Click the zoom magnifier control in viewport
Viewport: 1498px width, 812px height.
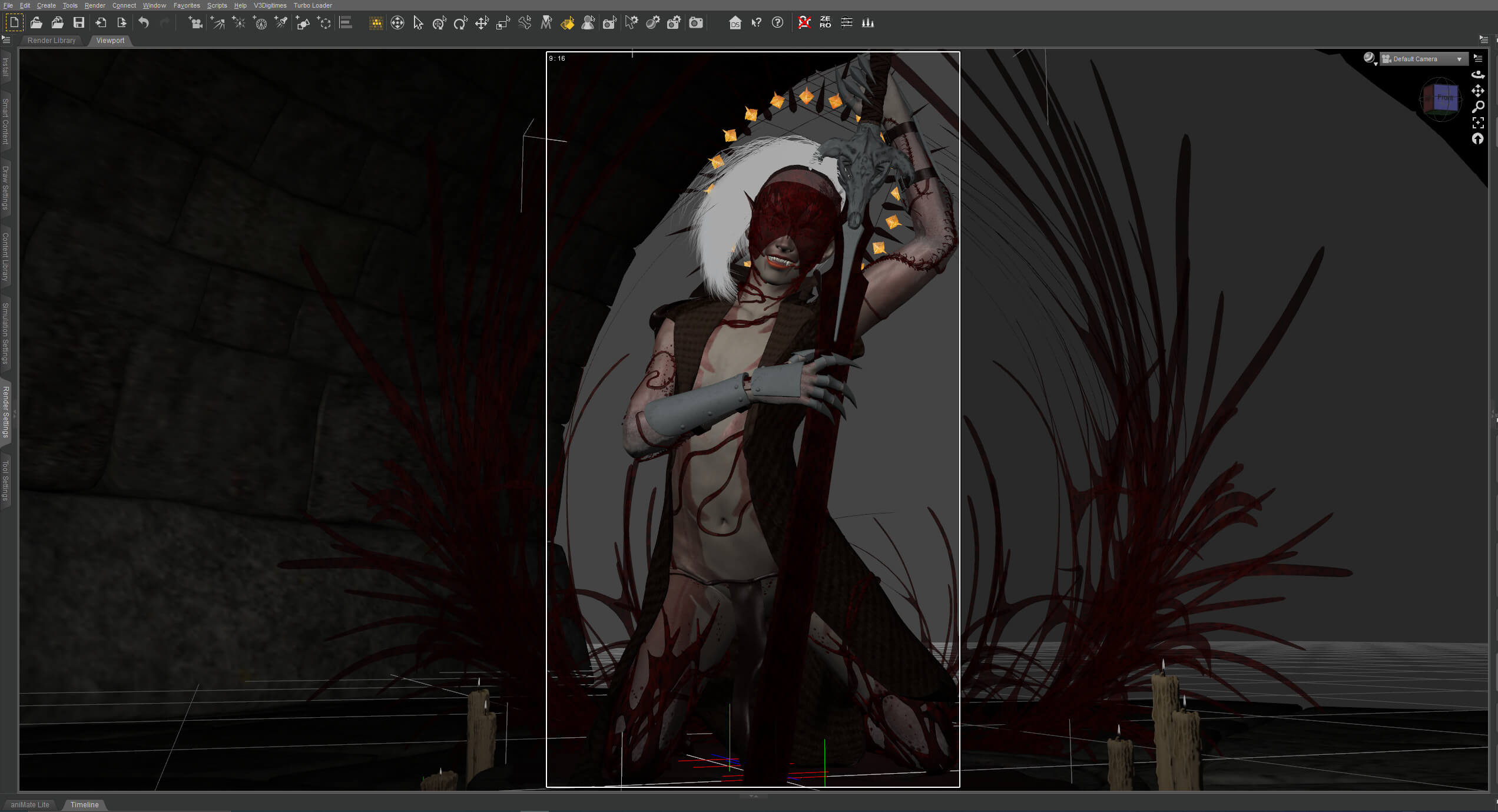pyautogui.click(x=1478, y=107)
